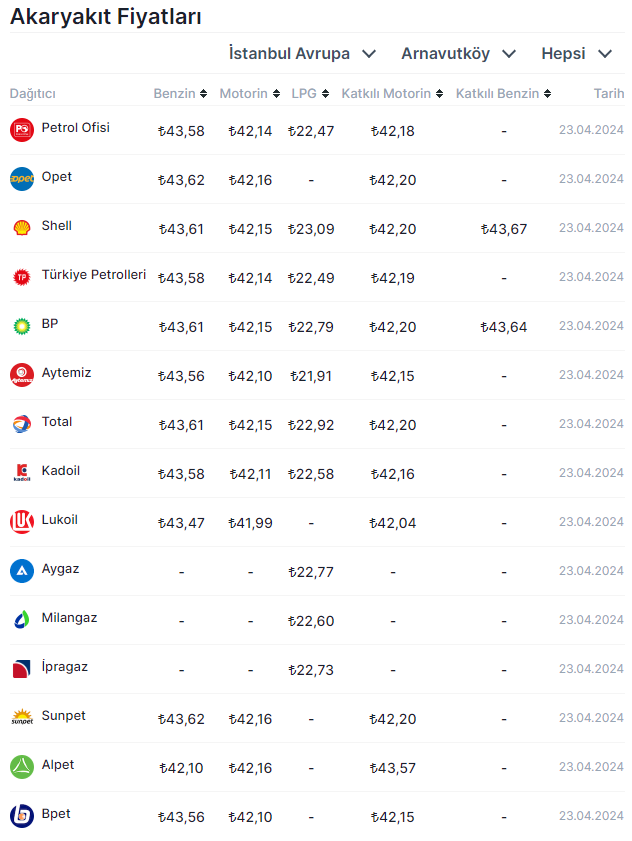632x841 pixels.
Task: Click the Opet brand logo
Action: point(22,179)
